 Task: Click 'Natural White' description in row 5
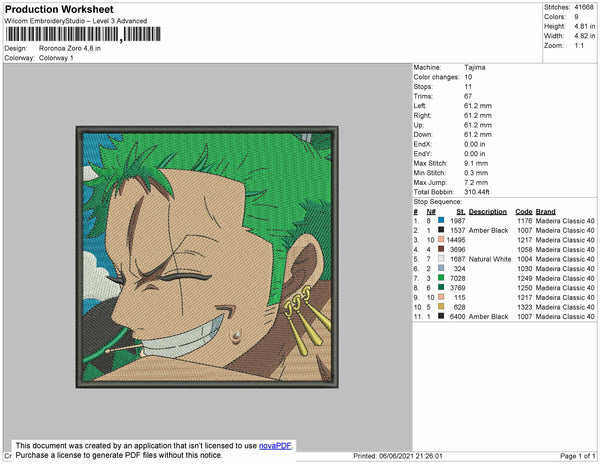(490, 259)
